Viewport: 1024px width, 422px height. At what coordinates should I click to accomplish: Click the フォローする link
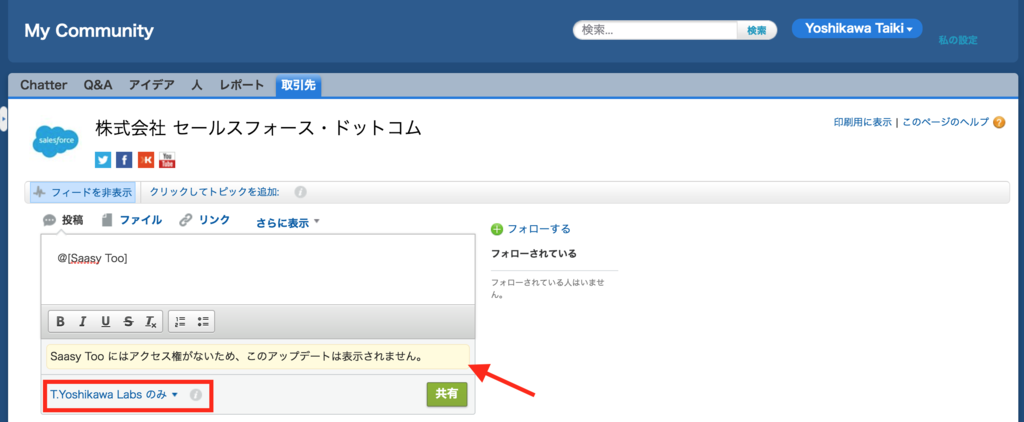[539, 229]
